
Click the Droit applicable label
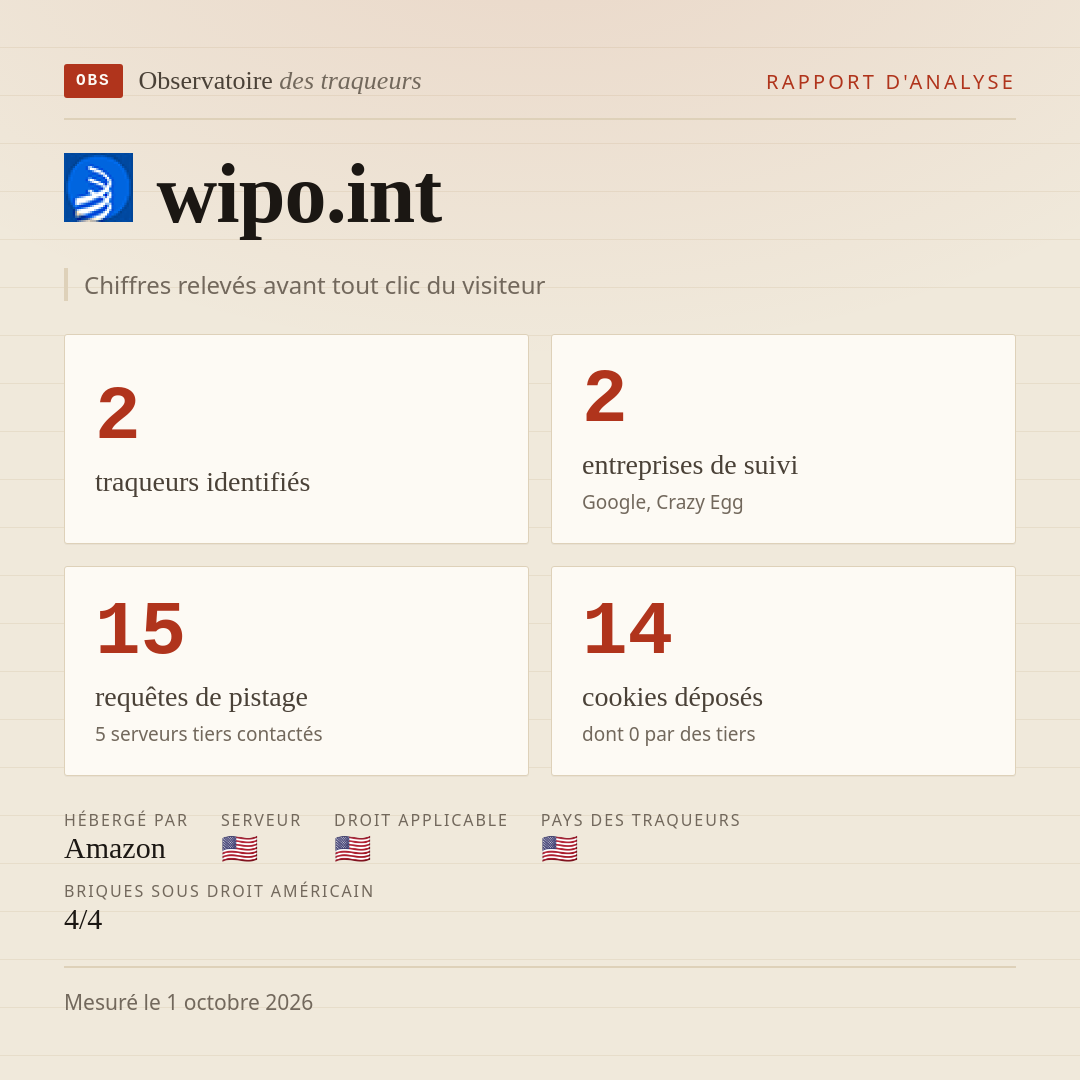[421, 820]
